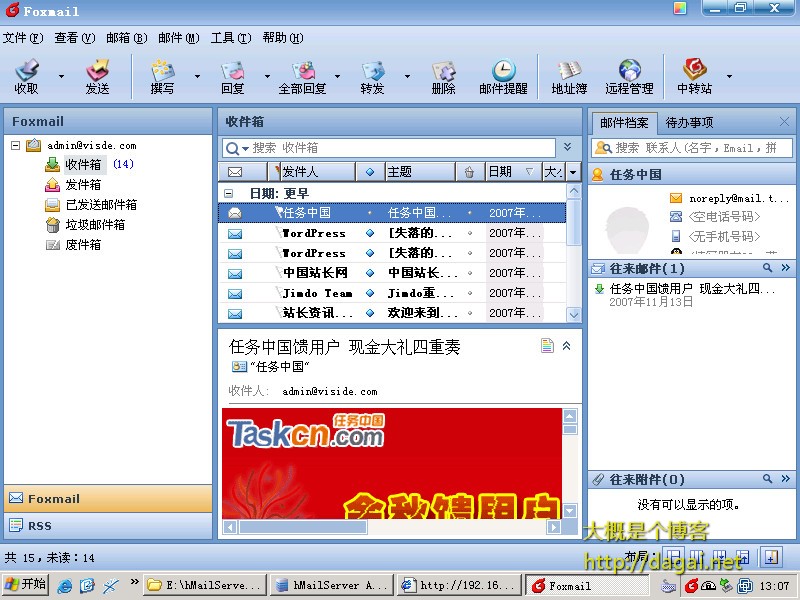Image resolution: width=800 pixels, height=600 pixels.
Task: Open dropdown arrow next to 转发
Action: (x=407, y=77)
